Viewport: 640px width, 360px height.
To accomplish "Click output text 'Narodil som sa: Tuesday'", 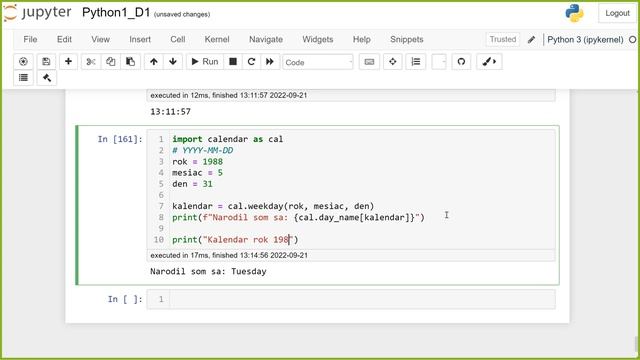I will [208, 271].
